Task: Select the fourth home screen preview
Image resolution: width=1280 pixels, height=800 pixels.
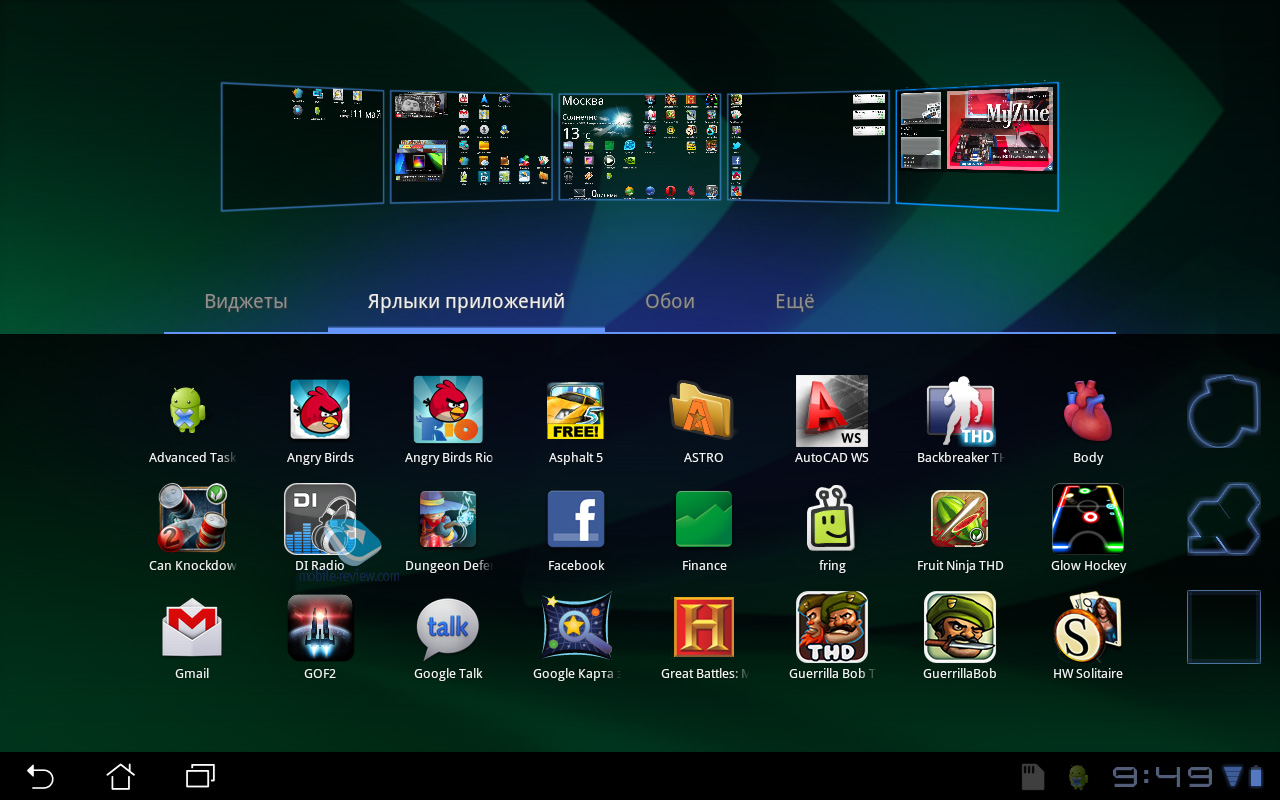Action: (809, 146)
